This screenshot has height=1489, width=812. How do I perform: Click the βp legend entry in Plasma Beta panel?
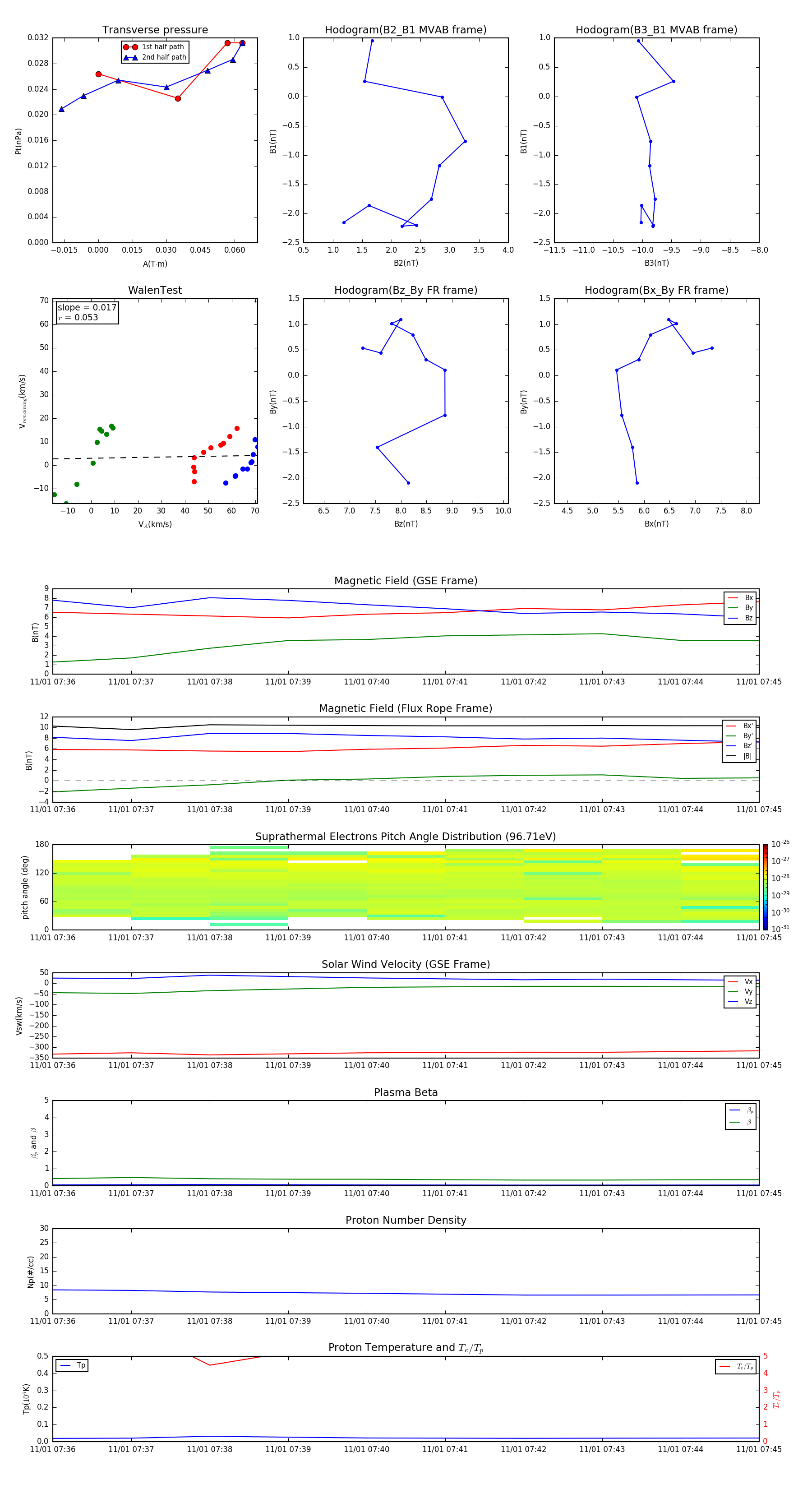(x=741, y=1110)
